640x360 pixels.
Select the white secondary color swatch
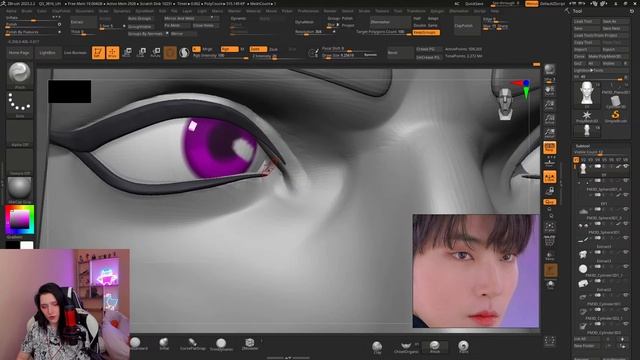point(27,245)
